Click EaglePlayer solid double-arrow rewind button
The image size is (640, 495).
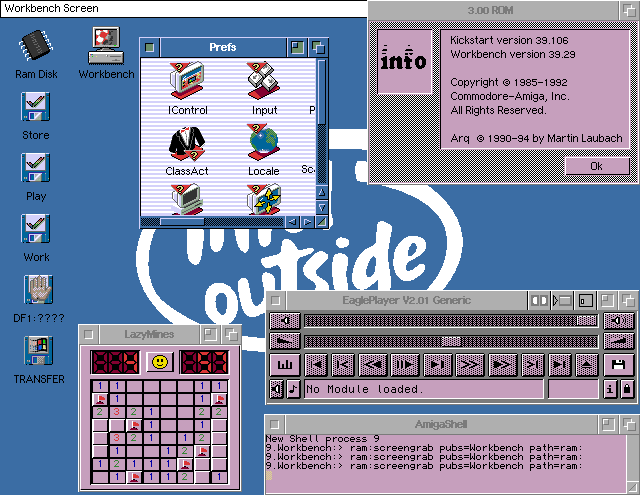tap(373, 364)
